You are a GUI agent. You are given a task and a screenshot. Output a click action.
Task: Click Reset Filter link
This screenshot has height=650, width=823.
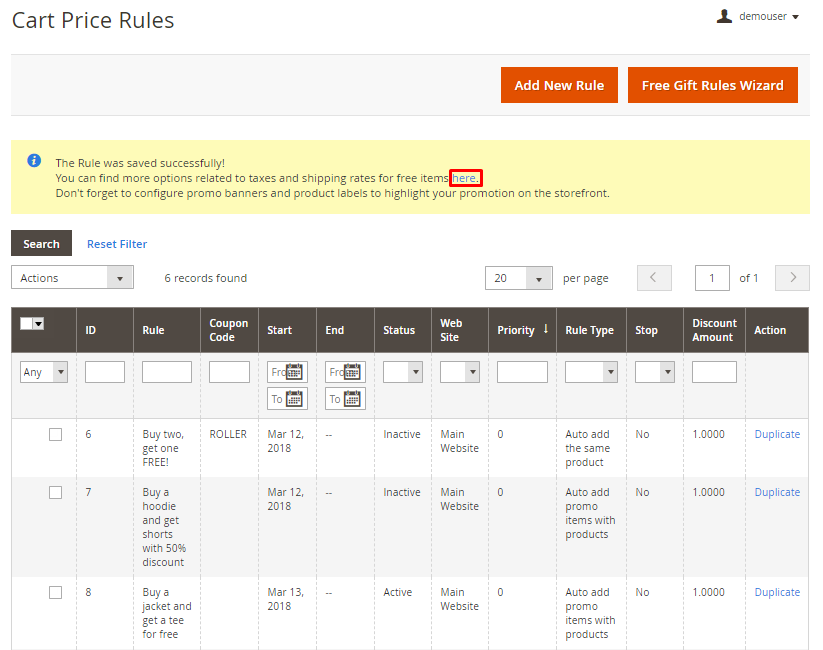(x=117, y=244)
